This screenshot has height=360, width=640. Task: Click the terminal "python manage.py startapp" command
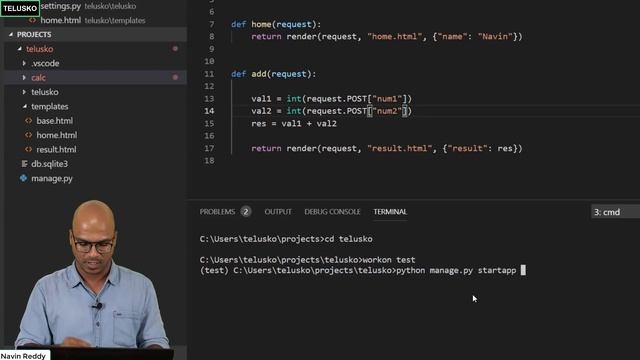click(x=456, y=271)
